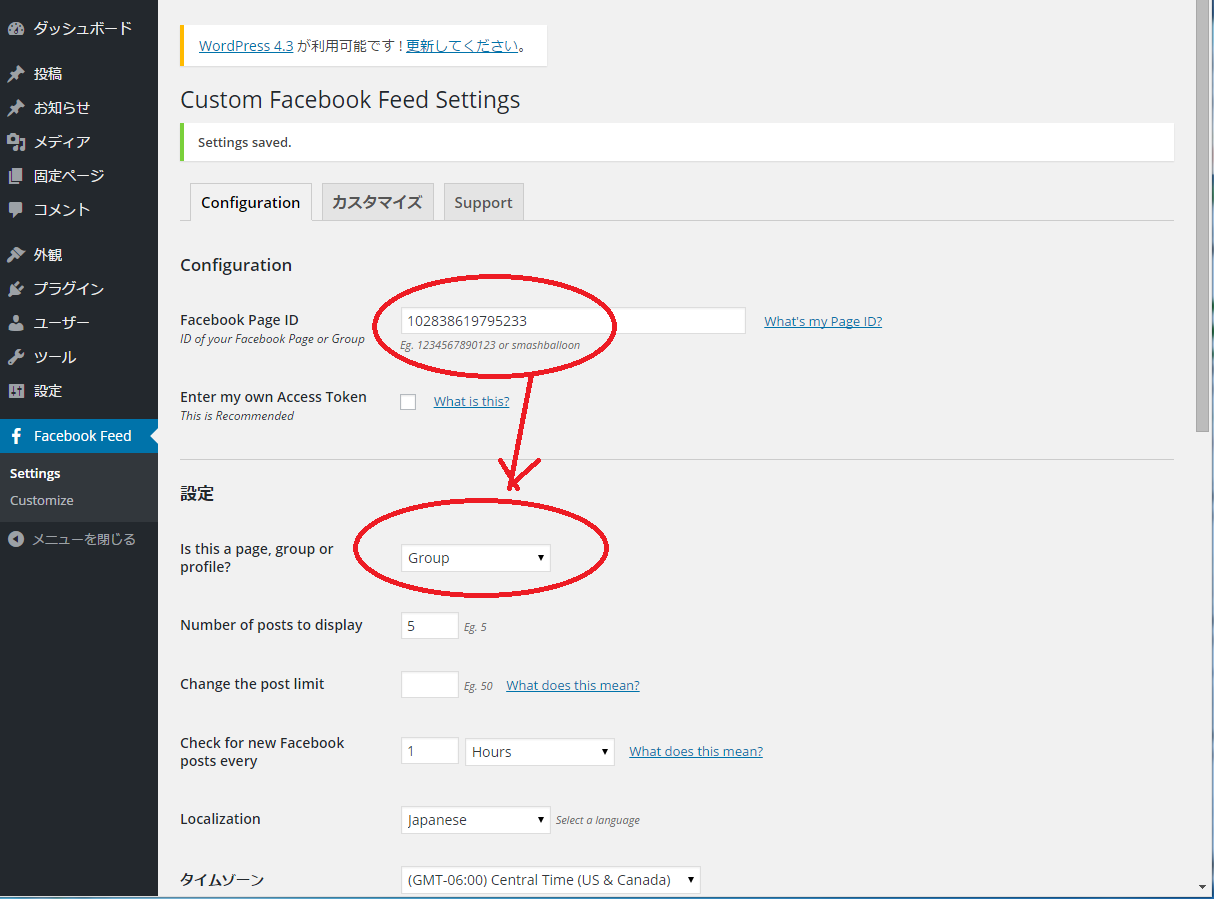Open the What is this? link

coord(471,401)
